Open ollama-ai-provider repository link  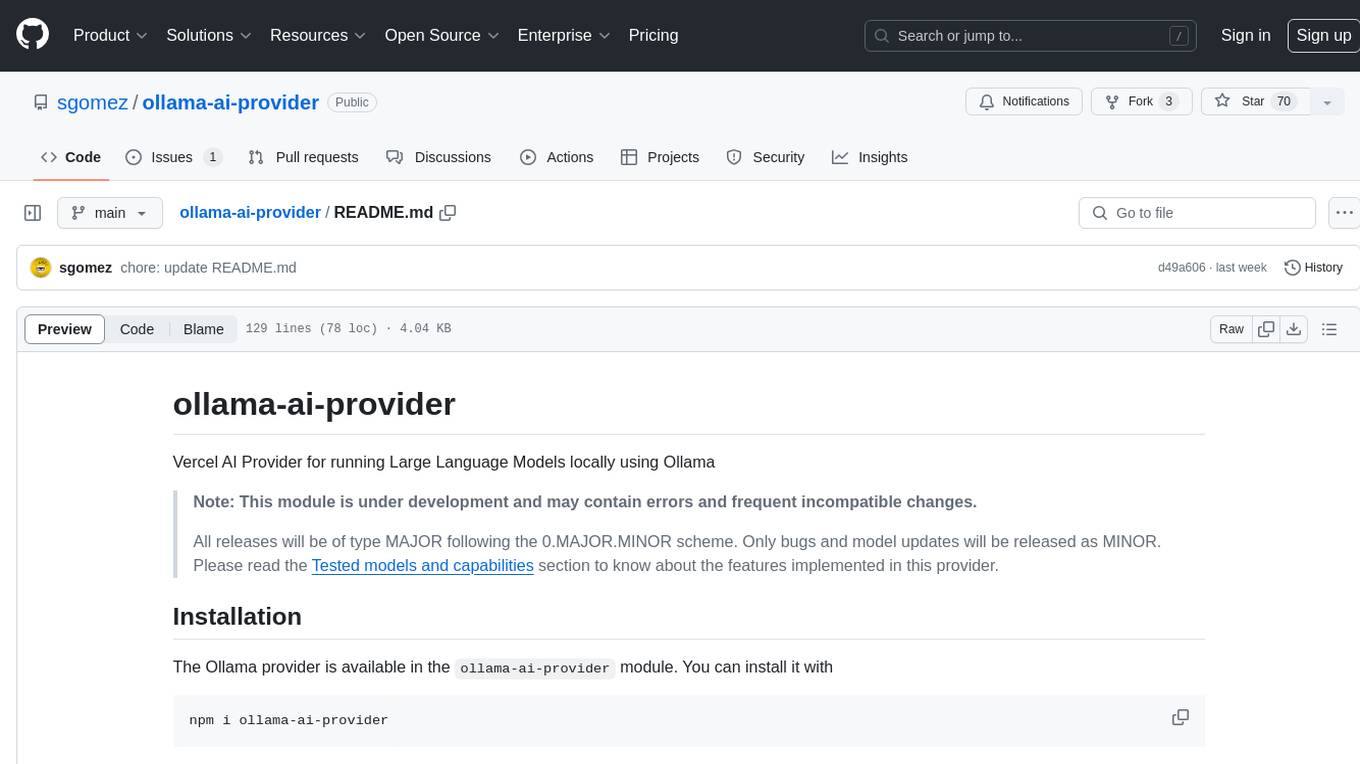point(230,102)
